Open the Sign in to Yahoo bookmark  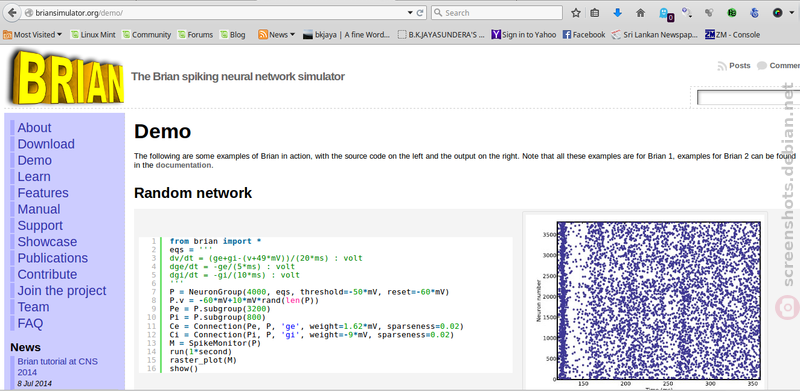(524, 35)
